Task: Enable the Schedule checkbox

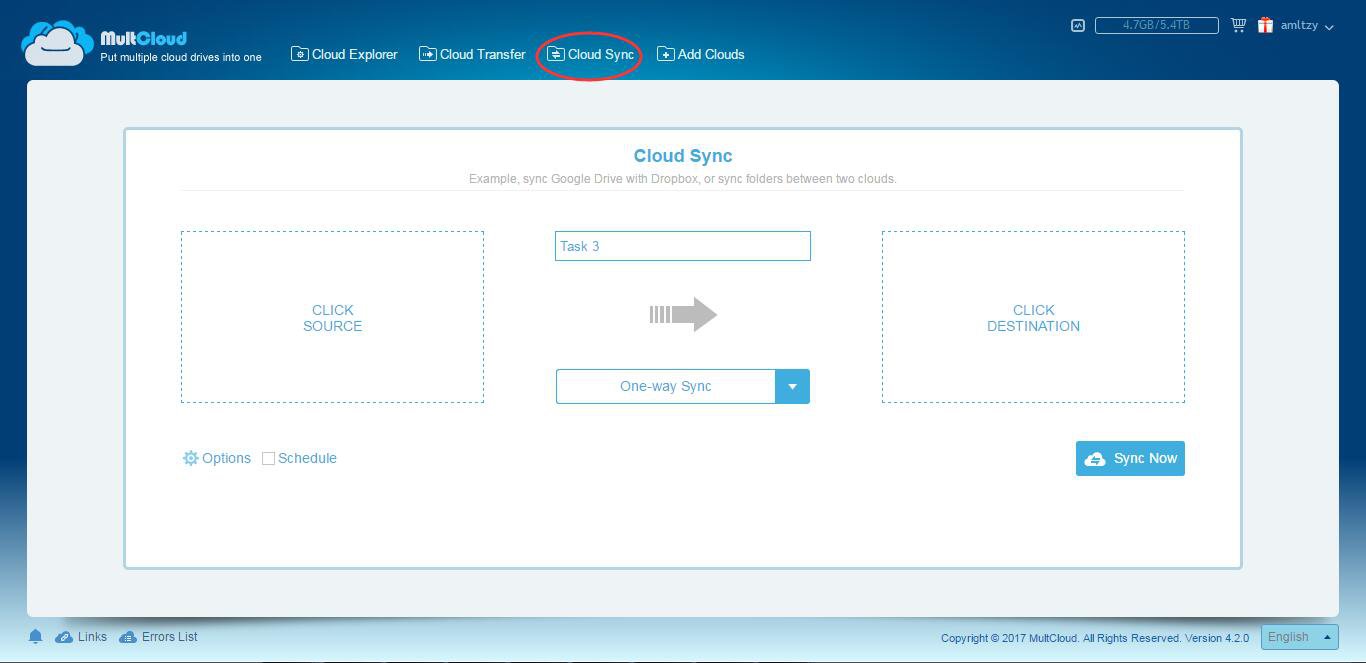Action: coord(268,459)
